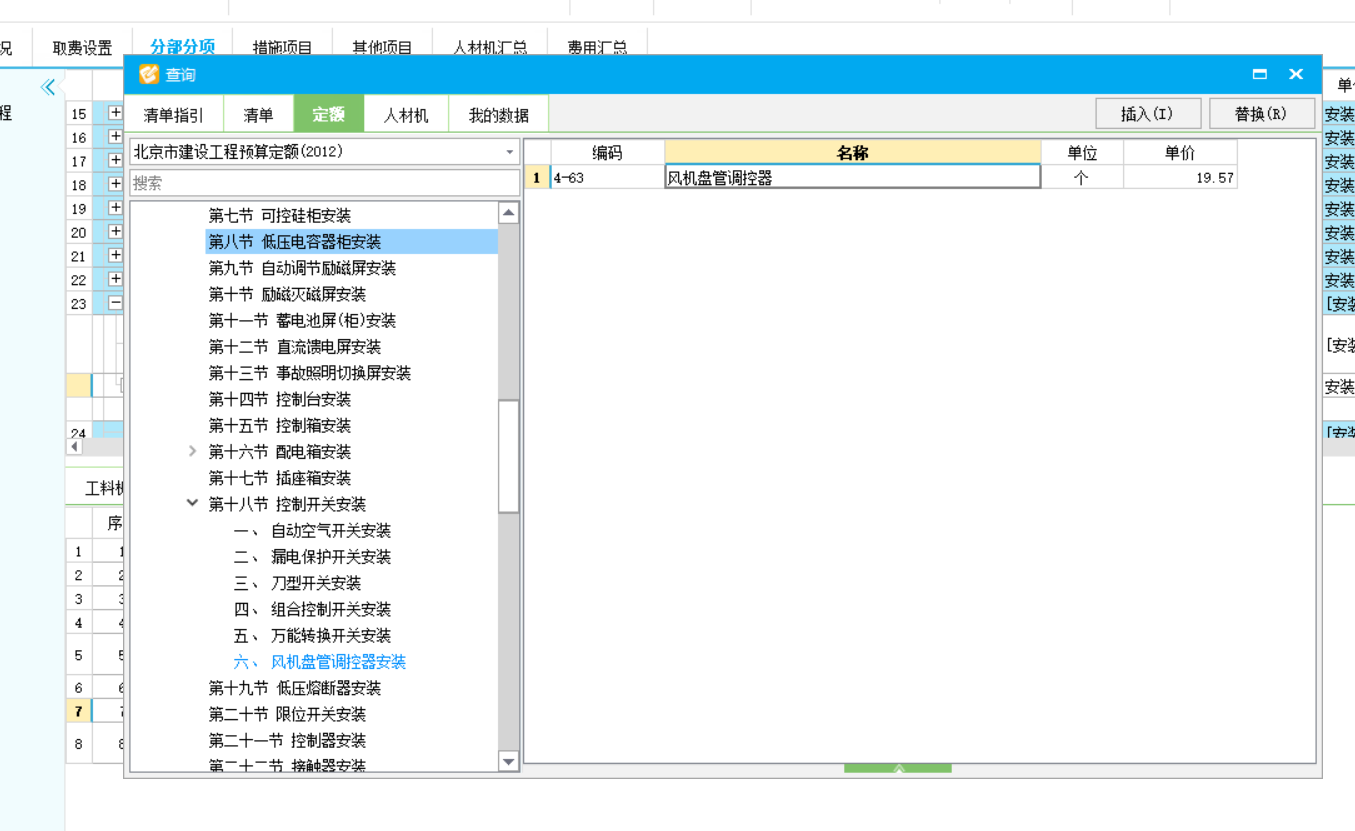Select row 7 header in lower table
The image size is (1355, 831).
(x=78, y=711)
